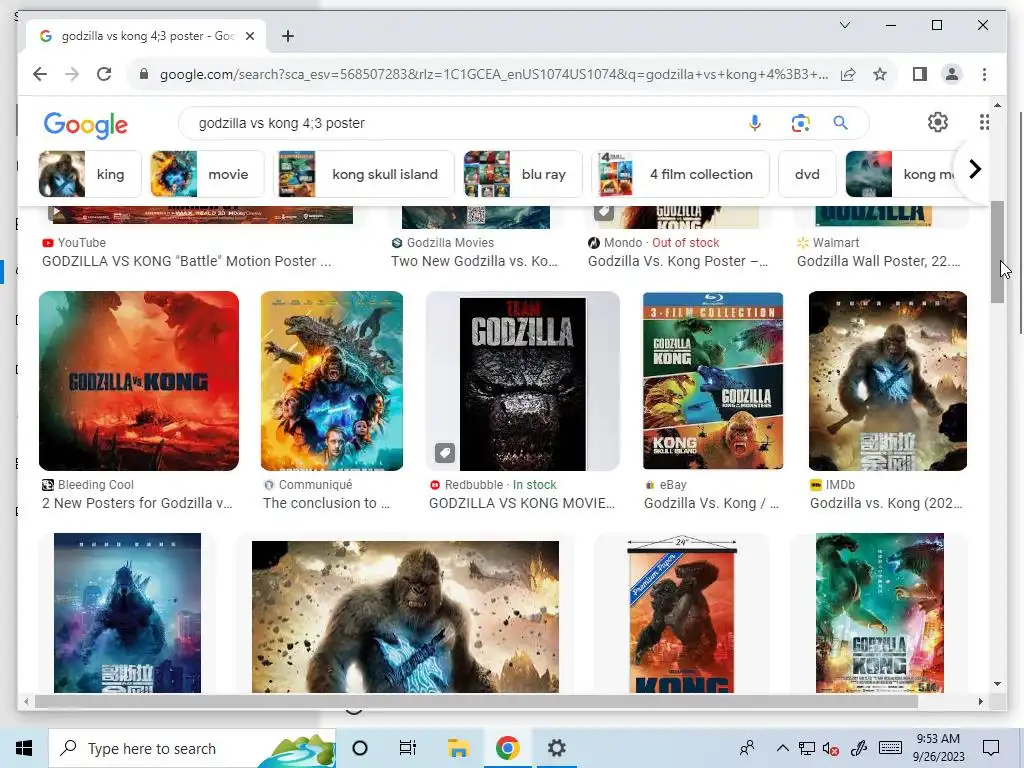The height and width of the screenshot is (768, 1024).
Task: Show more filter chips with right arrow
Action: click(974, 169)
